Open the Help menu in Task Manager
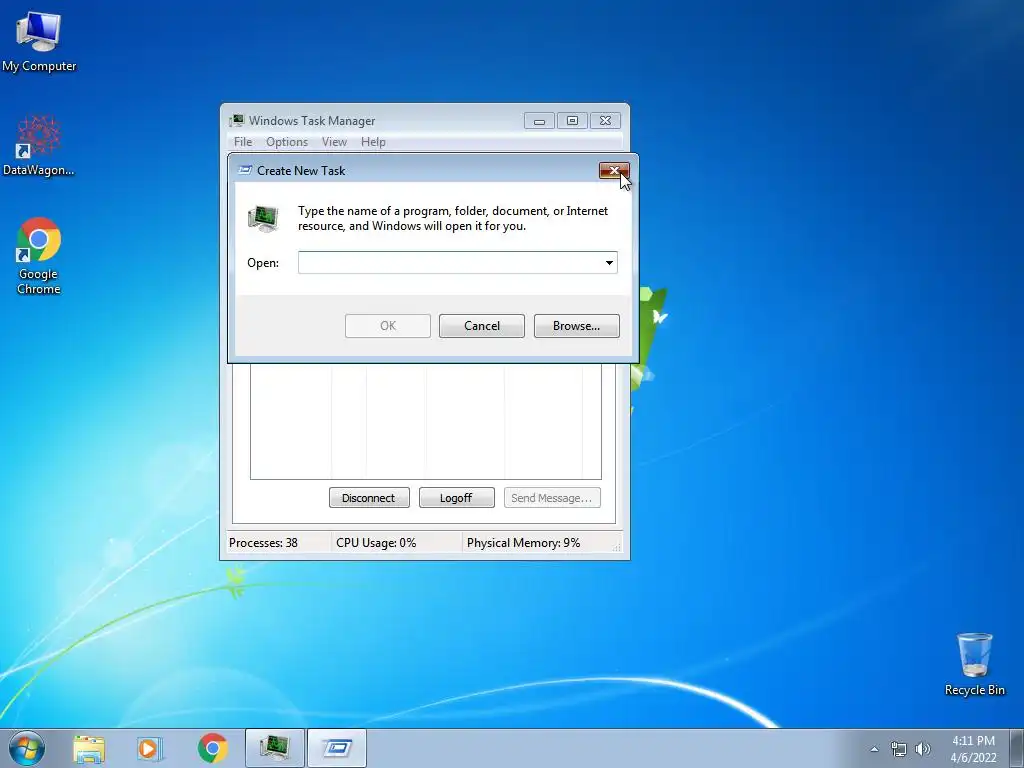The height and width of the screenshot is (768, 1024). pyautogui.click(x=373, y=142)
